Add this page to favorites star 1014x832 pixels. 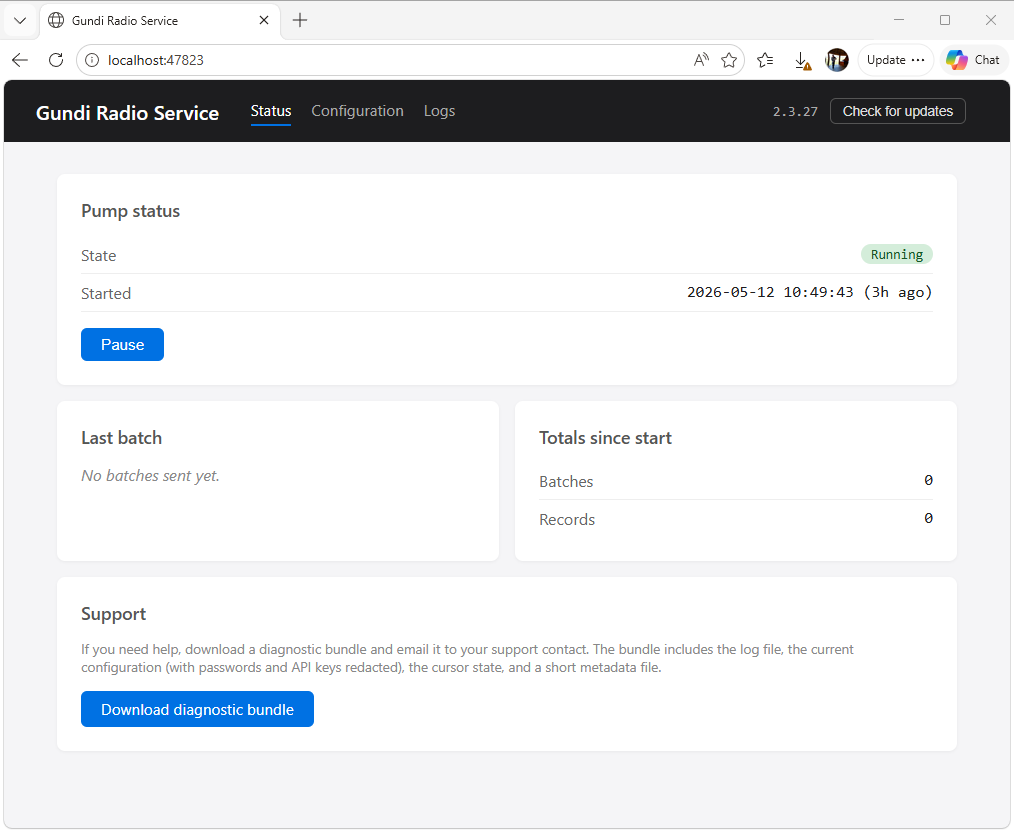(729, 60)
